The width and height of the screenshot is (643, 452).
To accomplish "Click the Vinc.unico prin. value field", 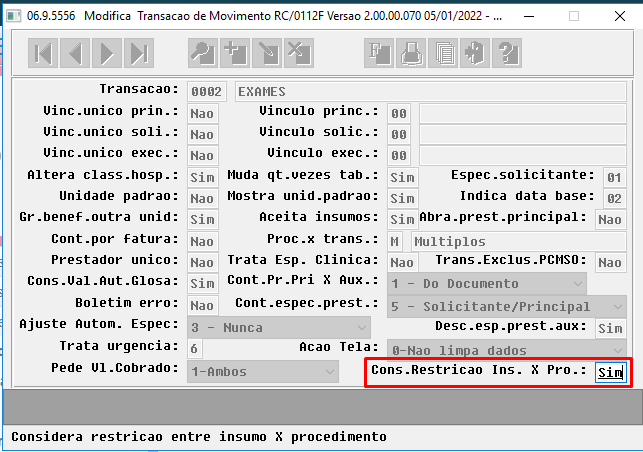I will tap(203, 114).
